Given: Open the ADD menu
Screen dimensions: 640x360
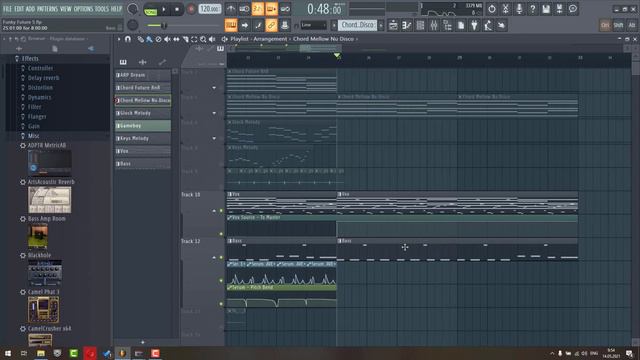Looking at the screenshot, I should point(30,9).
